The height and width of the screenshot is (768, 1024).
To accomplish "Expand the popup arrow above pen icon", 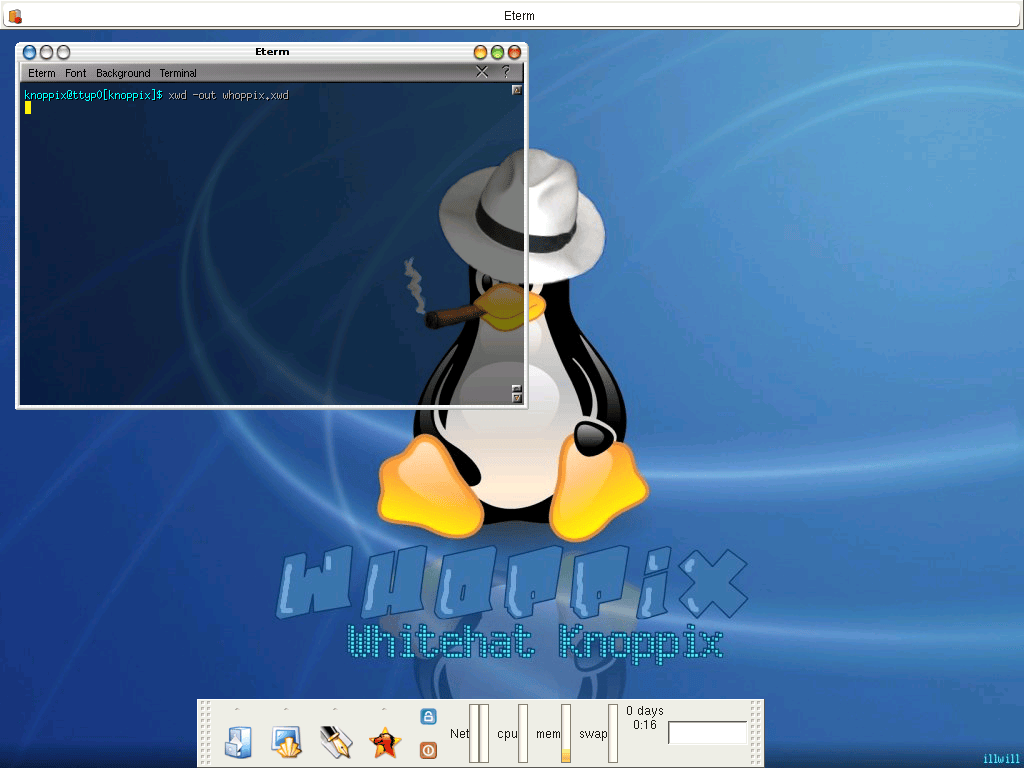I will [334, 709].
